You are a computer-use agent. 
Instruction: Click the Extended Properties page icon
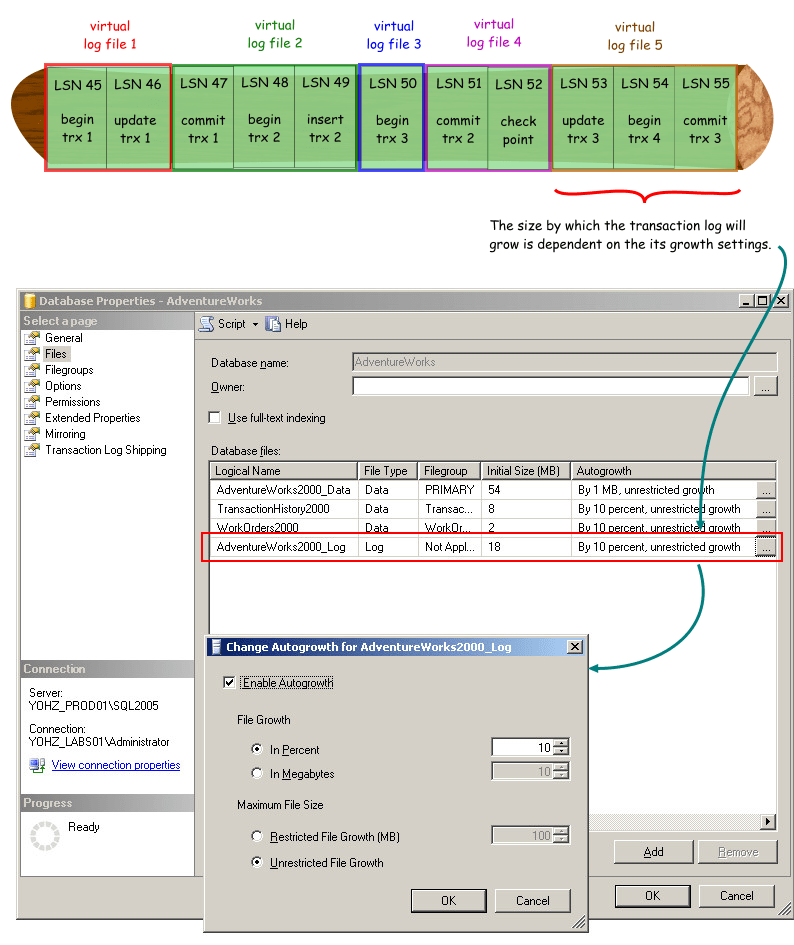click(32, 418)
